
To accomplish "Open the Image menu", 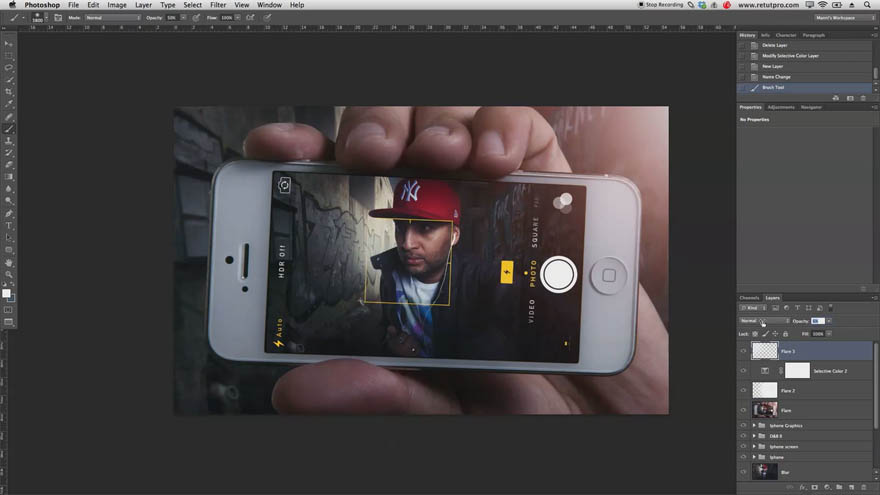I will (x=117, y=5).
